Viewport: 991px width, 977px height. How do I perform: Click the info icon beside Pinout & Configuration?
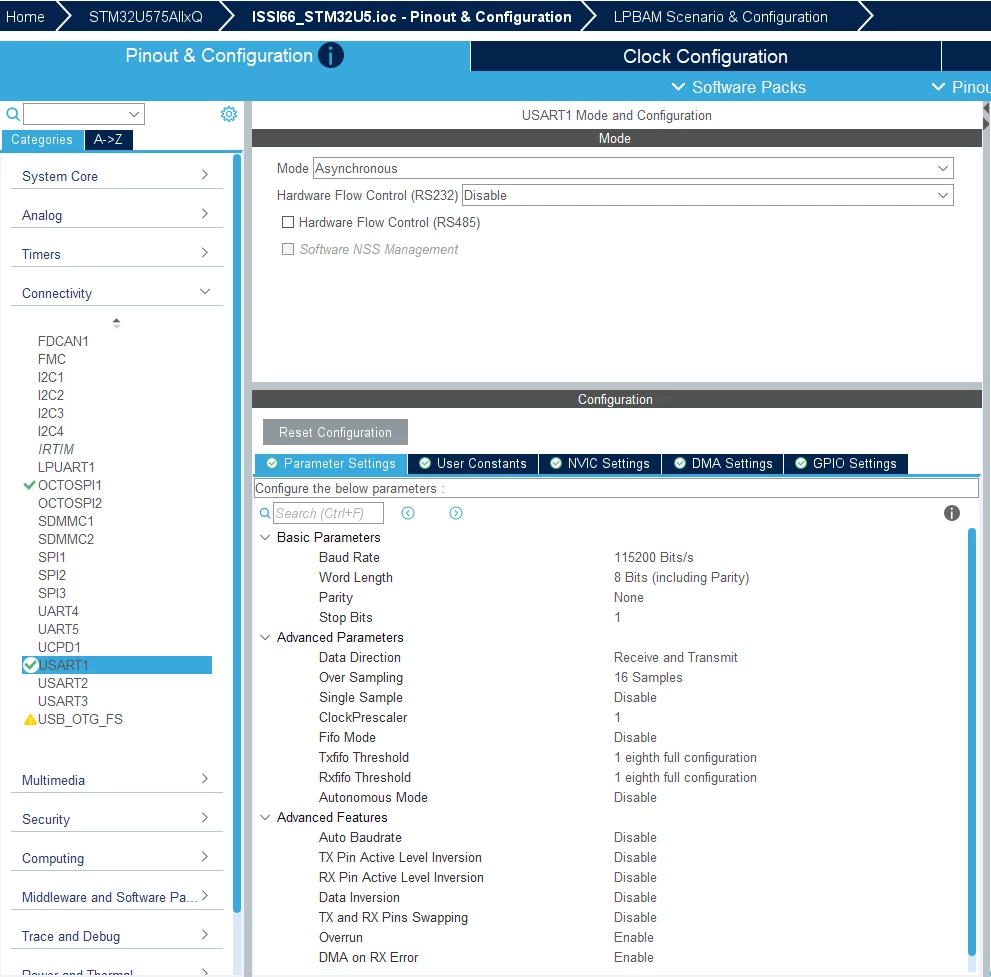(x=331, y=56)
